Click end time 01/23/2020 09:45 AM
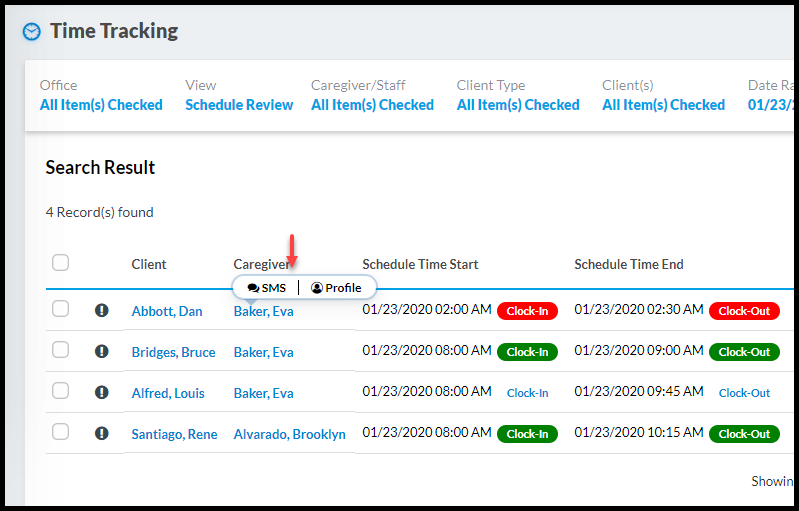Screen dimensions: 799x511 639,391
